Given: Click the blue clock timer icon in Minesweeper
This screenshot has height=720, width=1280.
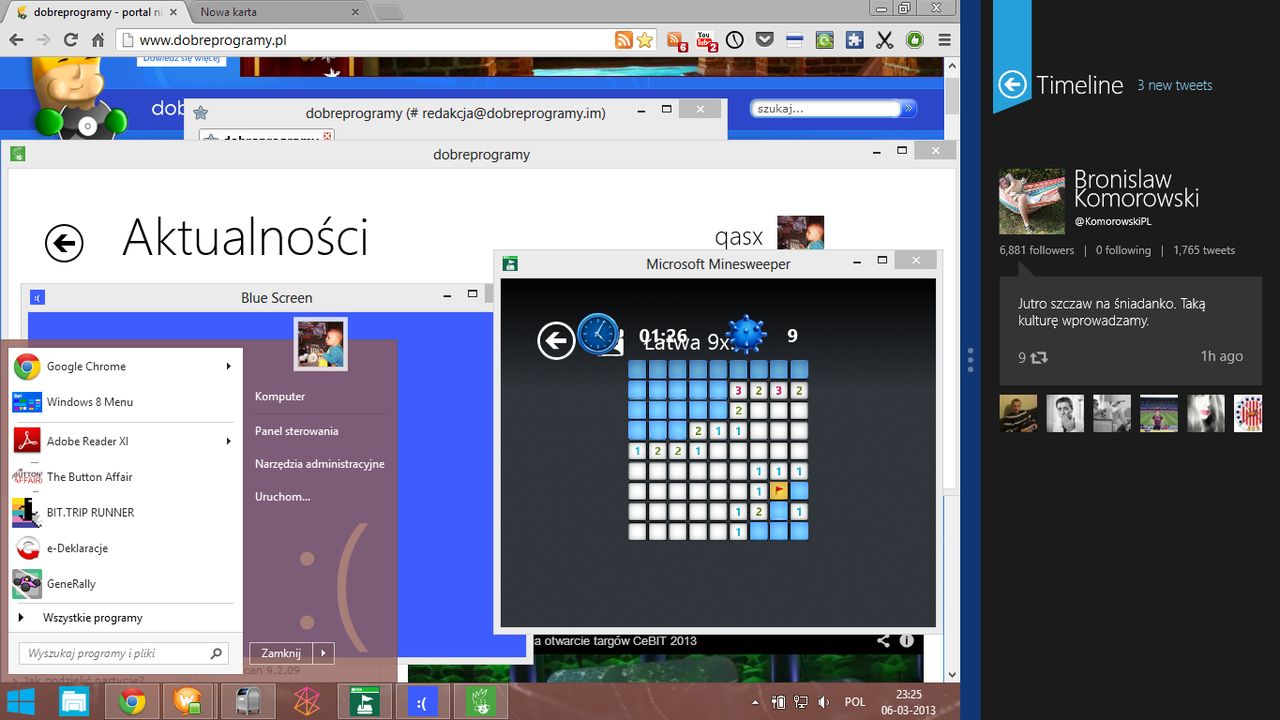Looking at the screenshot, I should (x=598, y=334).
